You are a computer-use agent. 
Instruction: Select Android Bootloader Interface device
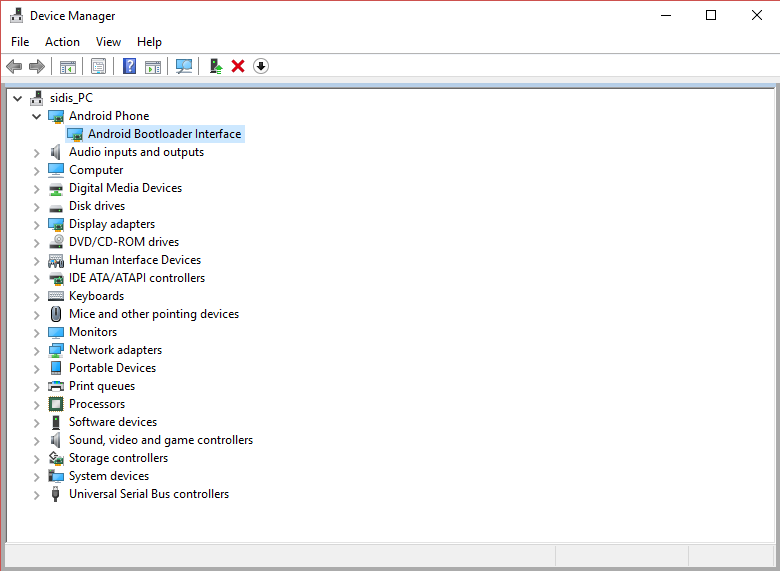pos(164,134)
